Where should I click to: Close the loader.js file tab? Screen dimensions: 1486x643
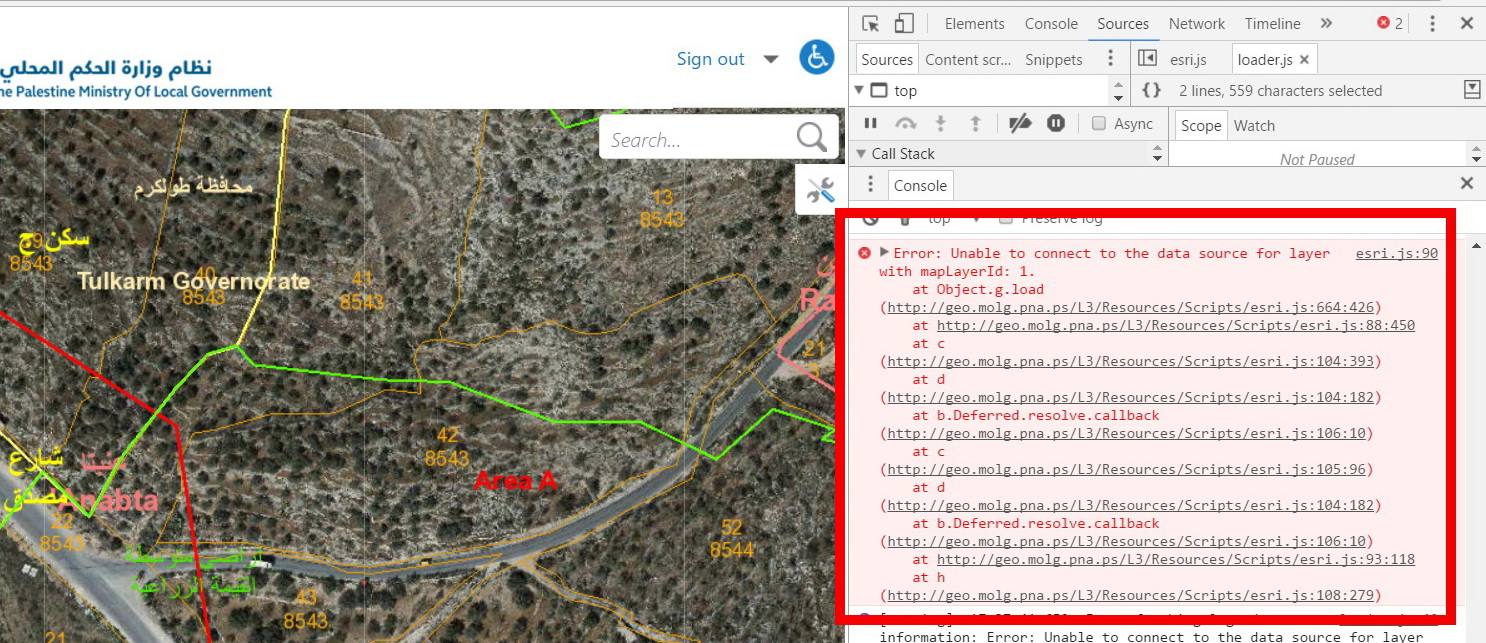click(1304, 60)
